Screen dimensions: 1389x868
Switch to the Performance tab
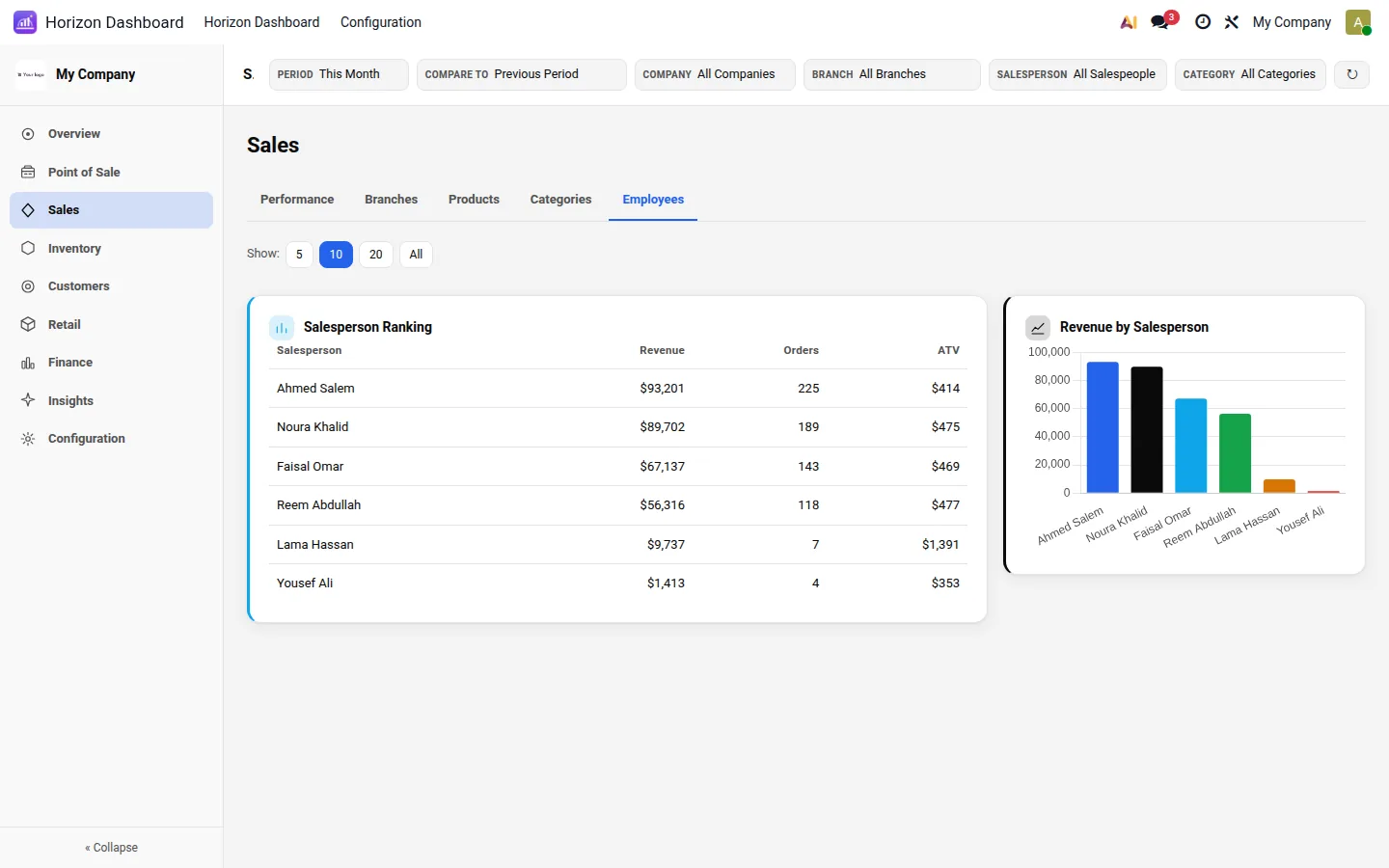[x=297, y=200]
